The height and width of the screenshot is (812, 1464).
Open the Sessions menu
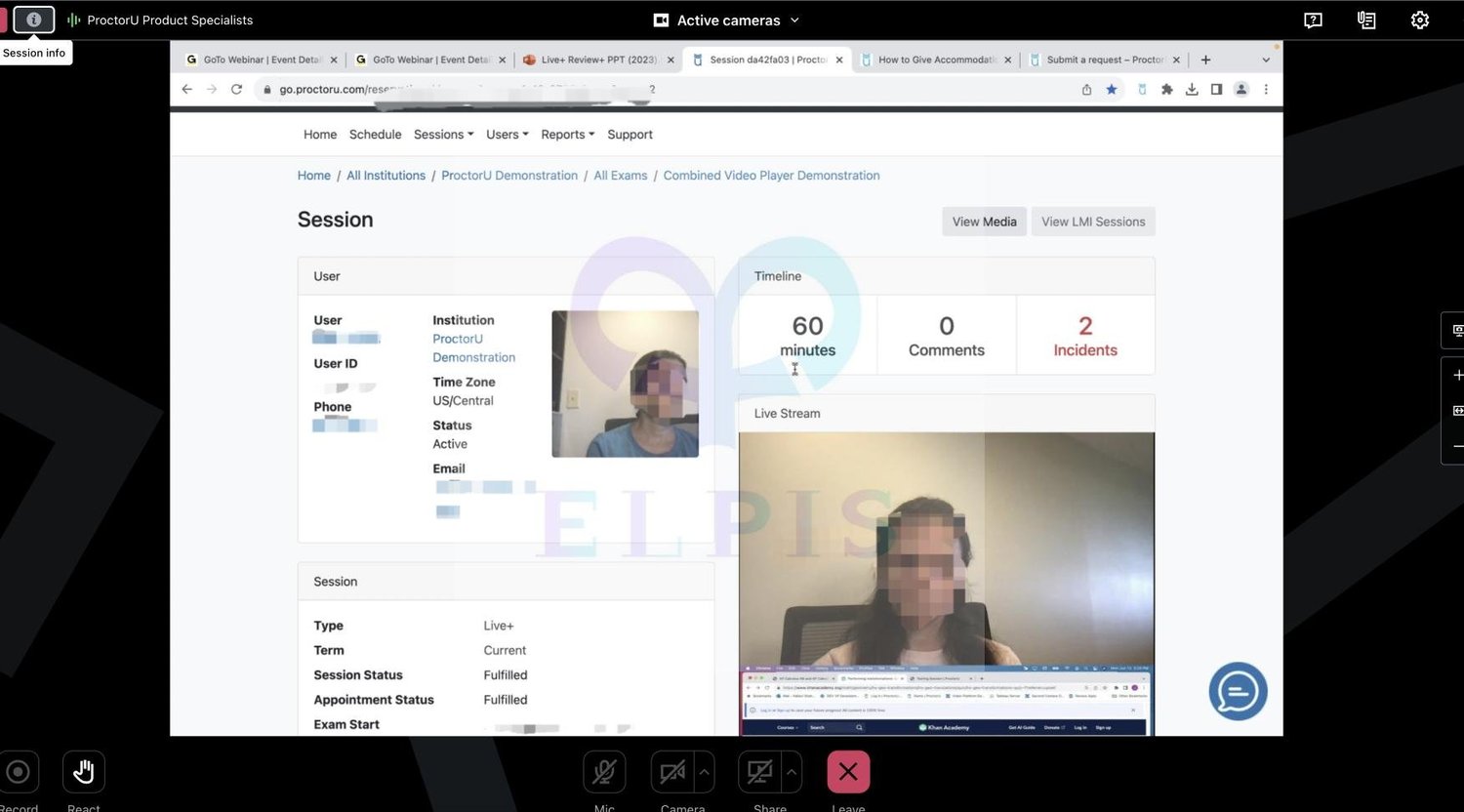point(443,135)
